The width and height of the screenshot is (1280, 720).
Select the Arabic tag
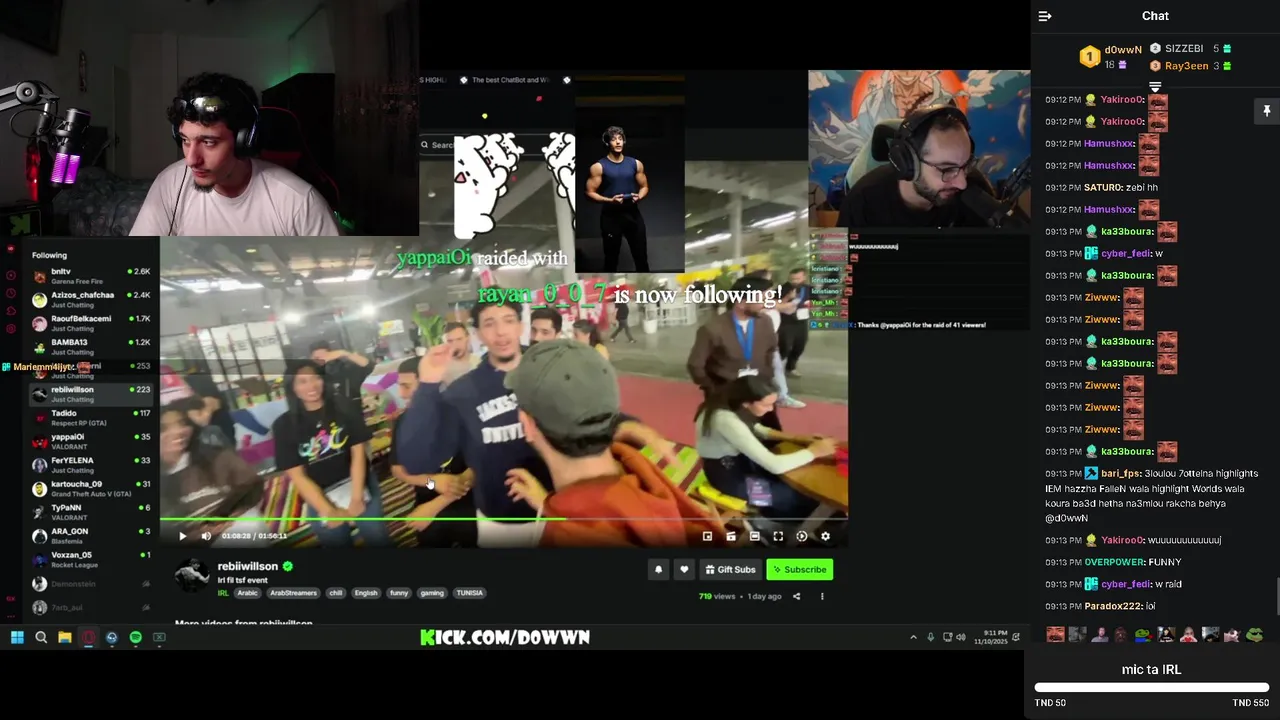pos(247,593)
